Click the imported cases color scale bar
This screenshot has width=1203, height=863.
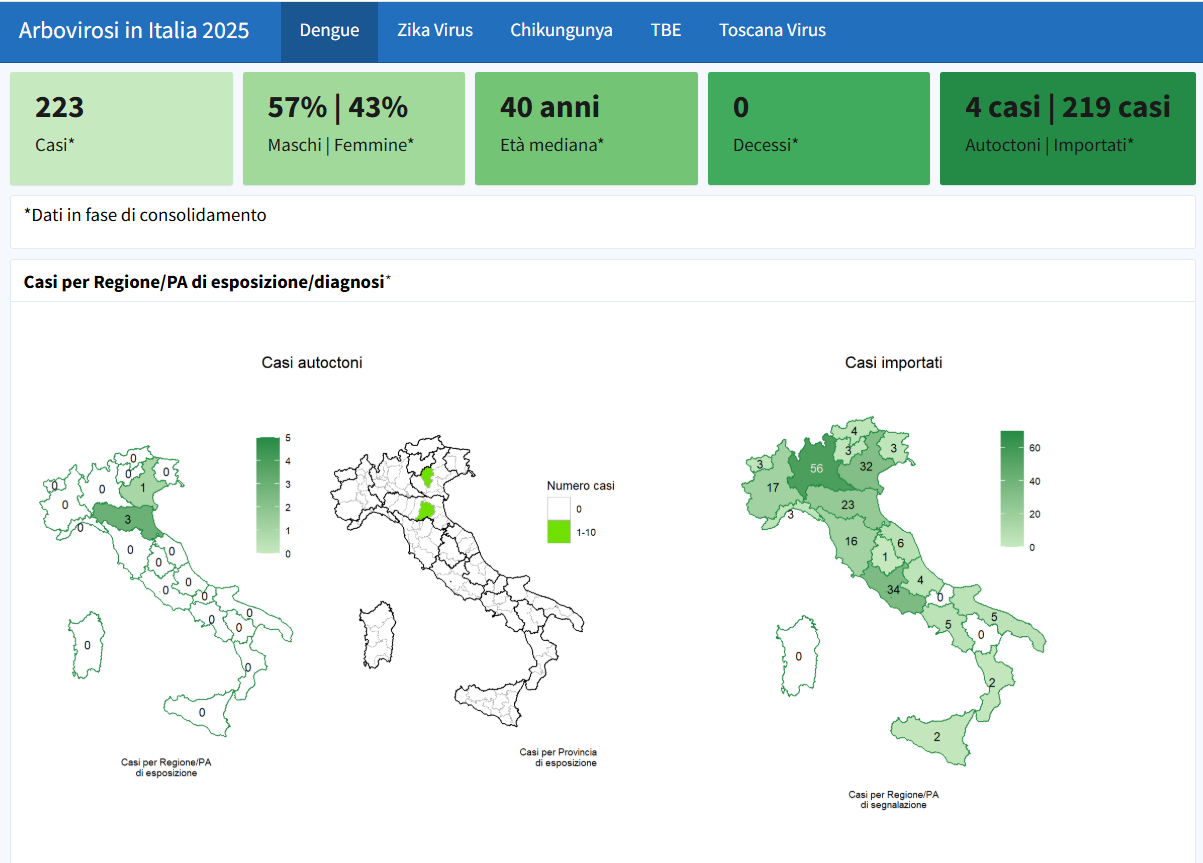1011,488
